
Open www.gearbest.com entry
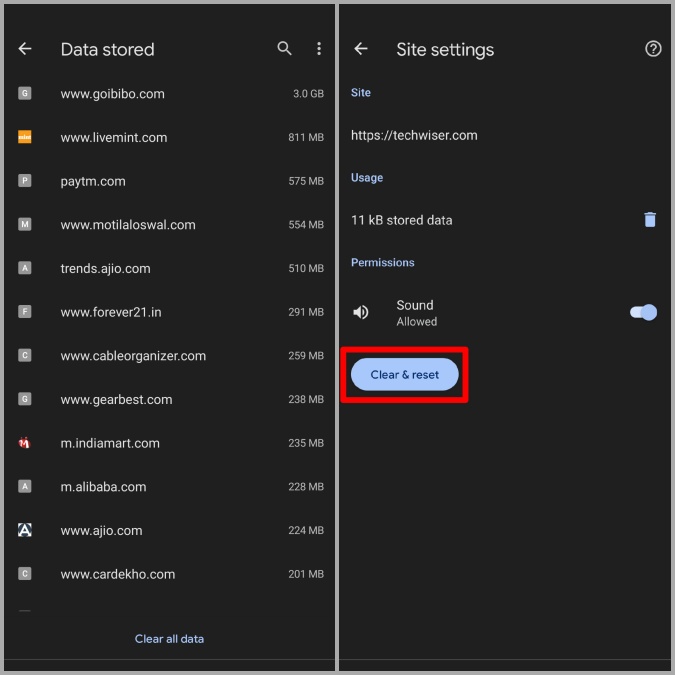click(x=169, y=399)
